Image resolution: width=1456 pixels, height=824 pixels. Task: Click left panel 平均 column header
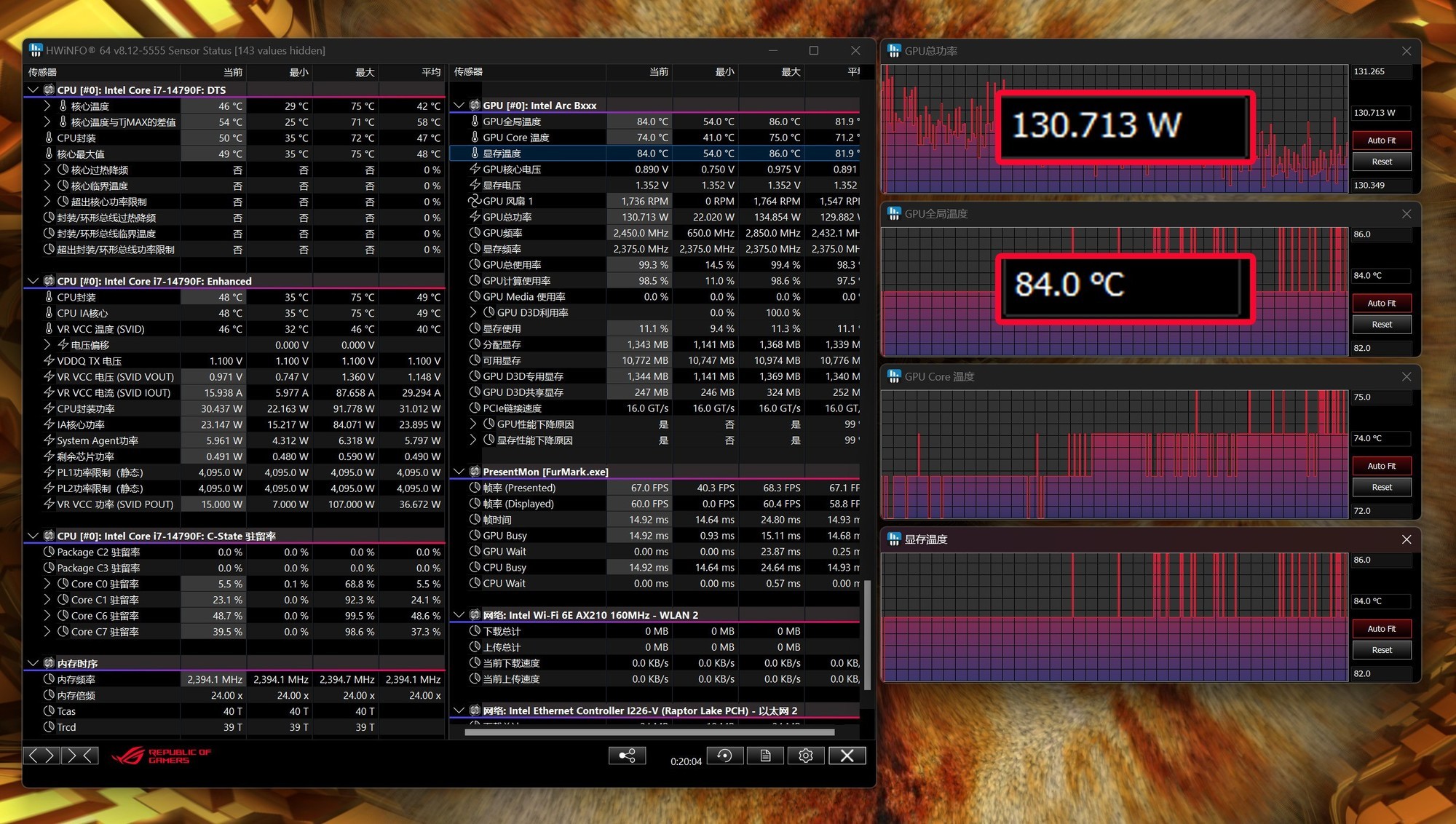tap(413, 72)
